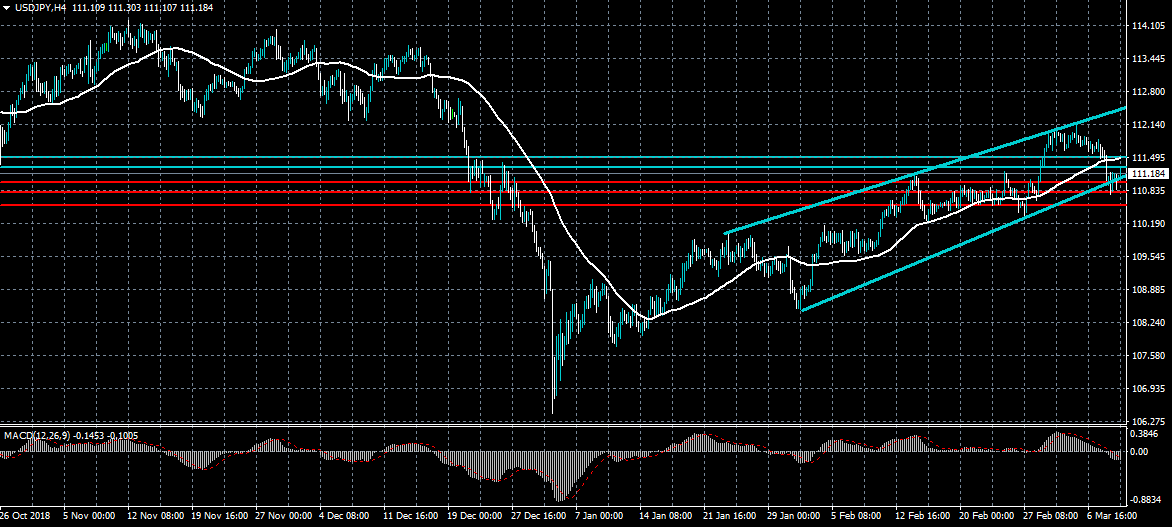Click the 11 Dec 16:00 time label
This screenshot has height=527, width=1172.
410,516
